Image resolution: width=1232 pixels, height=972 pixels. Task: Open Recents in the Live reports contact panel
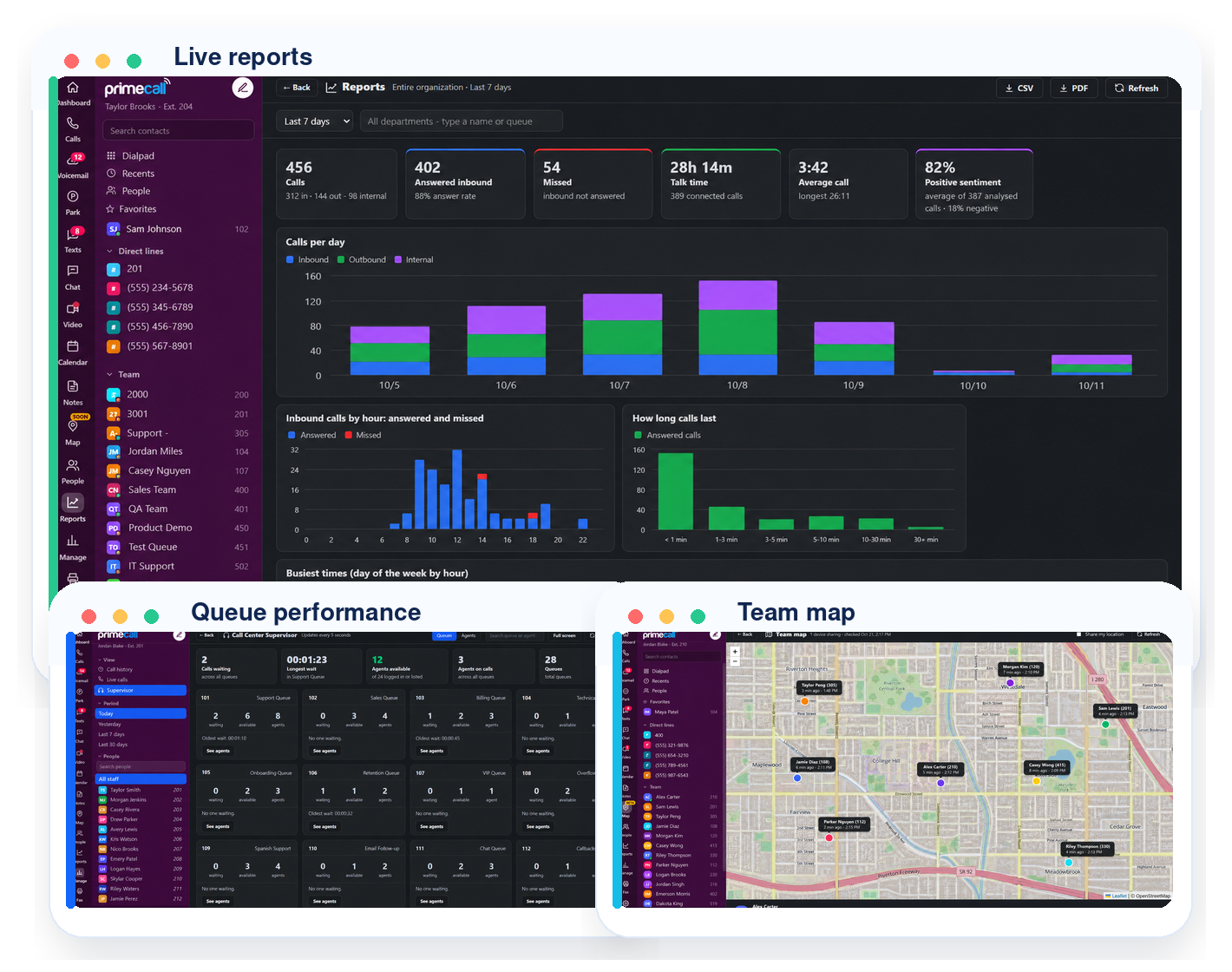pos(130,174)
